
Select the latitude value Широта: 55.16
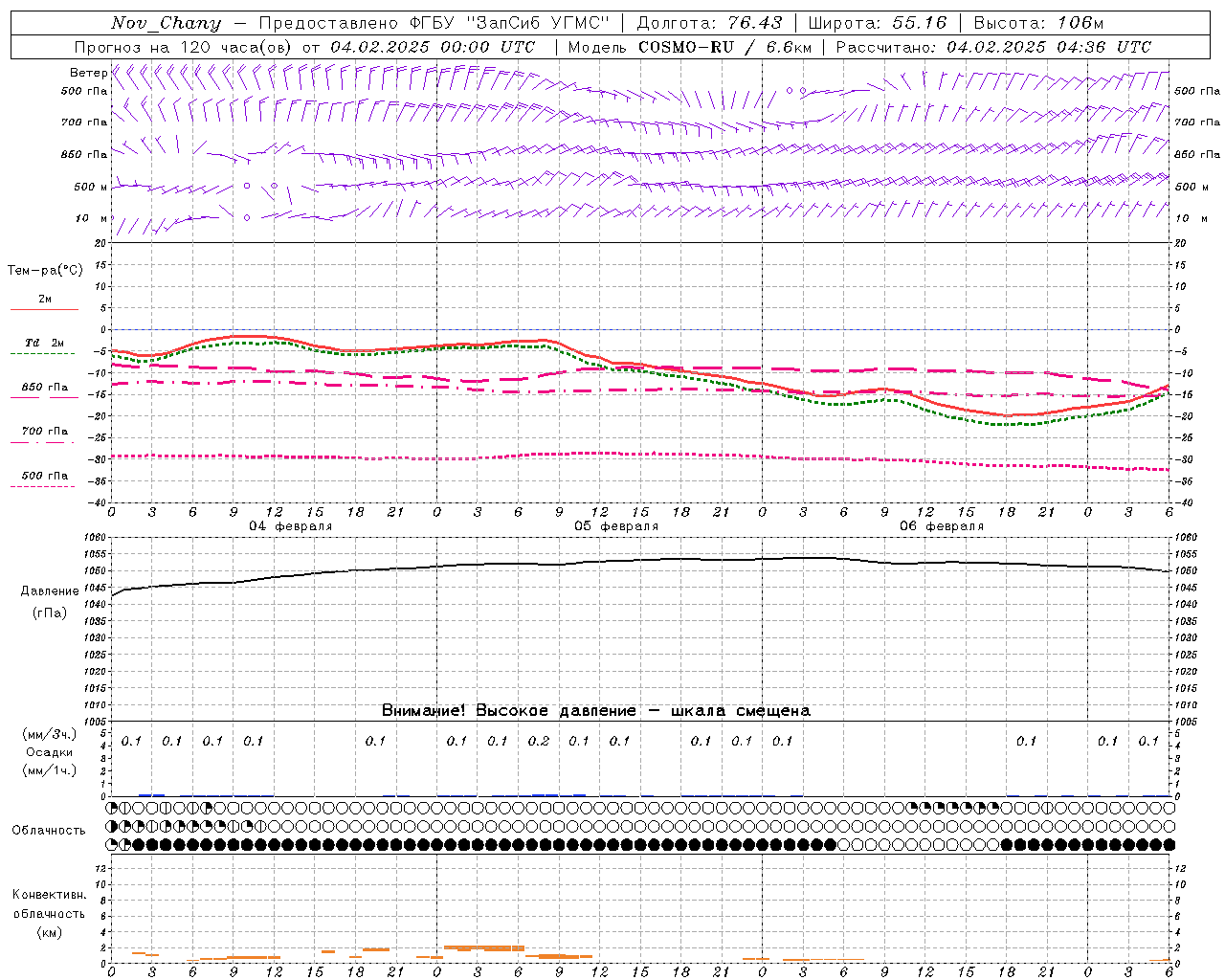878,23
